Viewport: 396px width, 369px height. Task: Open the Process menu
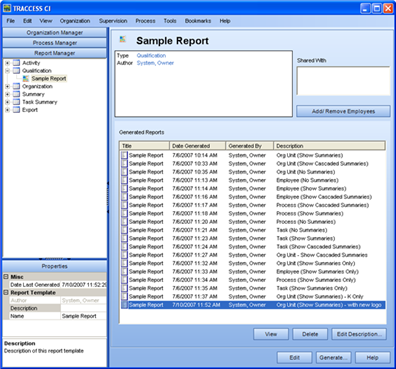(145, 21)
